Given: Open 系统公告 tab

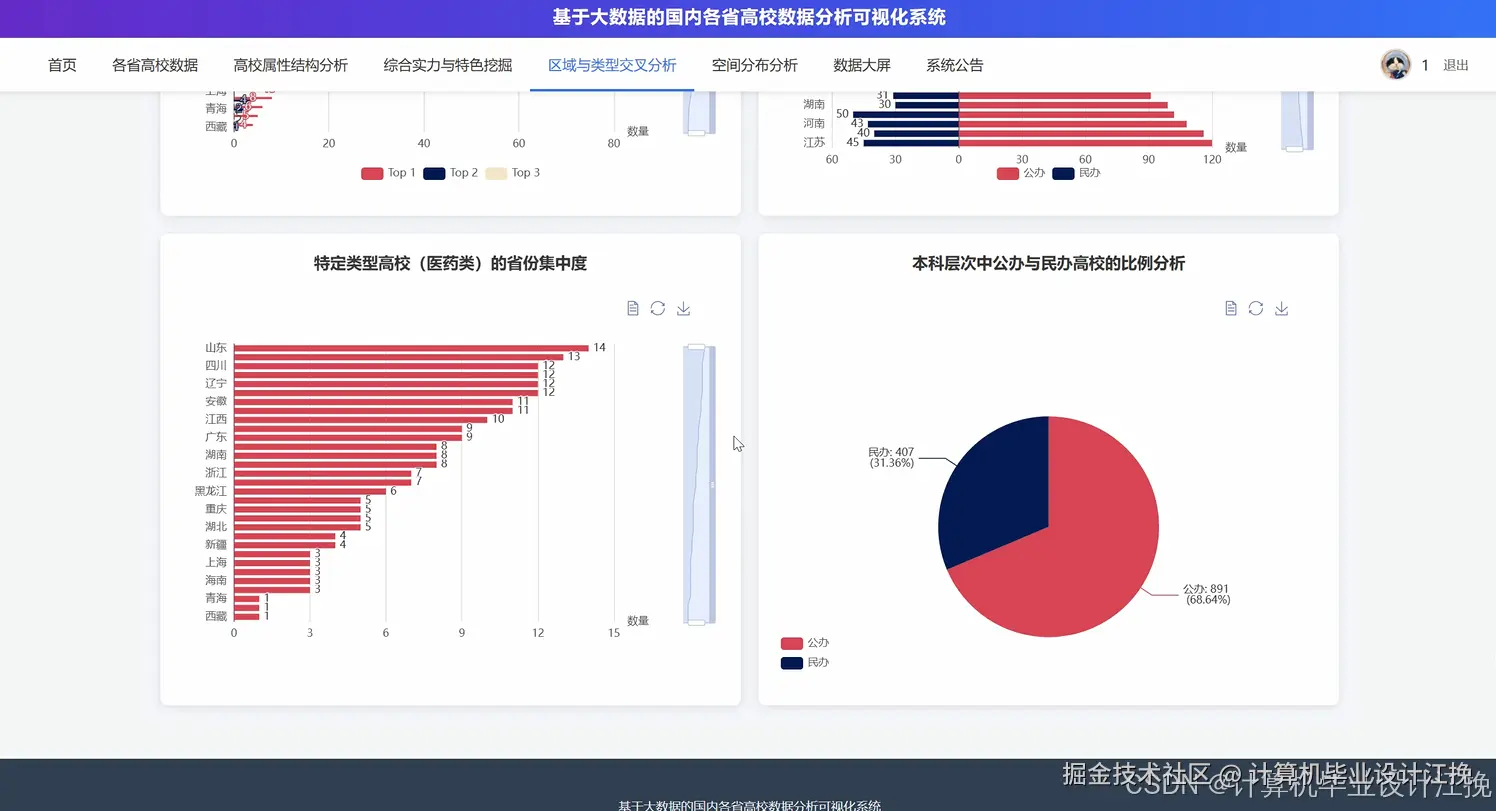Looking at the screenshot, I should 955,65.
